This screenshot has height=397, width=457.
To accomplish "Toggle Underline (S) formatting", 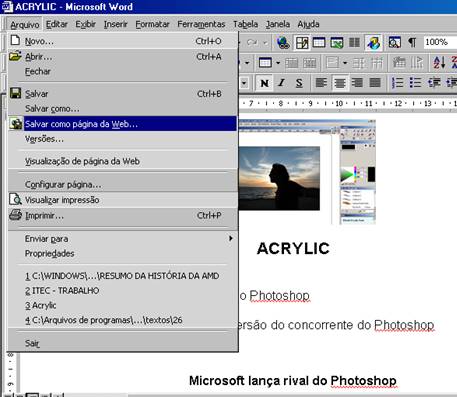I will [x=299, y=83].
